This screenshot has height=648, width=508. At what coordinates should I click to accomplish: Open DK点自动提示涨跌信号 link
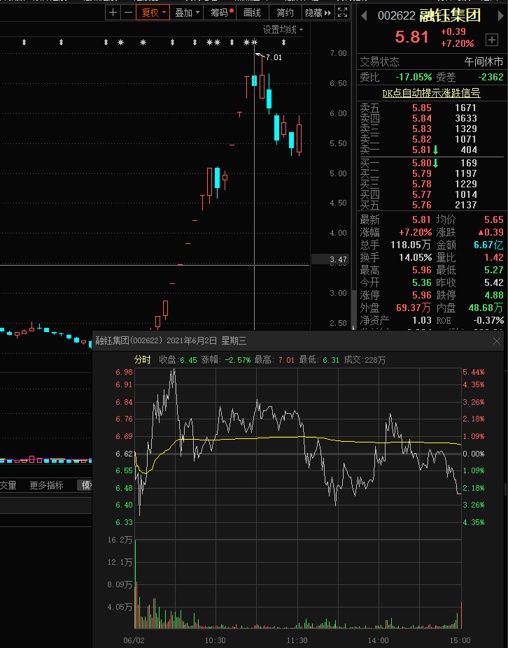431,93
